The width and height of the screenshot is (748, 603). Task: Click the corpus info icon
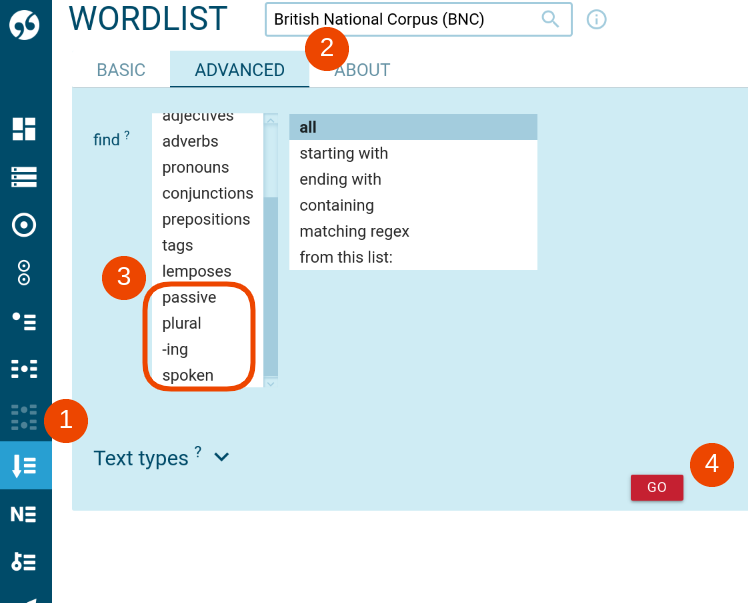click(597, 19)
